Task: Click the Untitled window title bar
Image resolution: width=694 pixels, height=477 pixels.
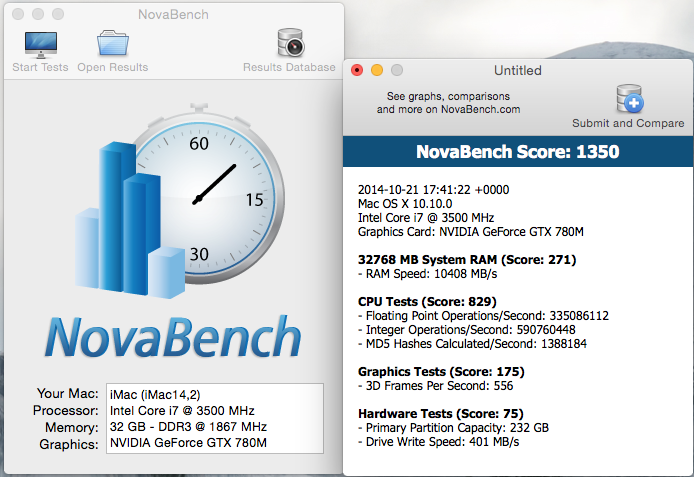Action: pos(518,70)
